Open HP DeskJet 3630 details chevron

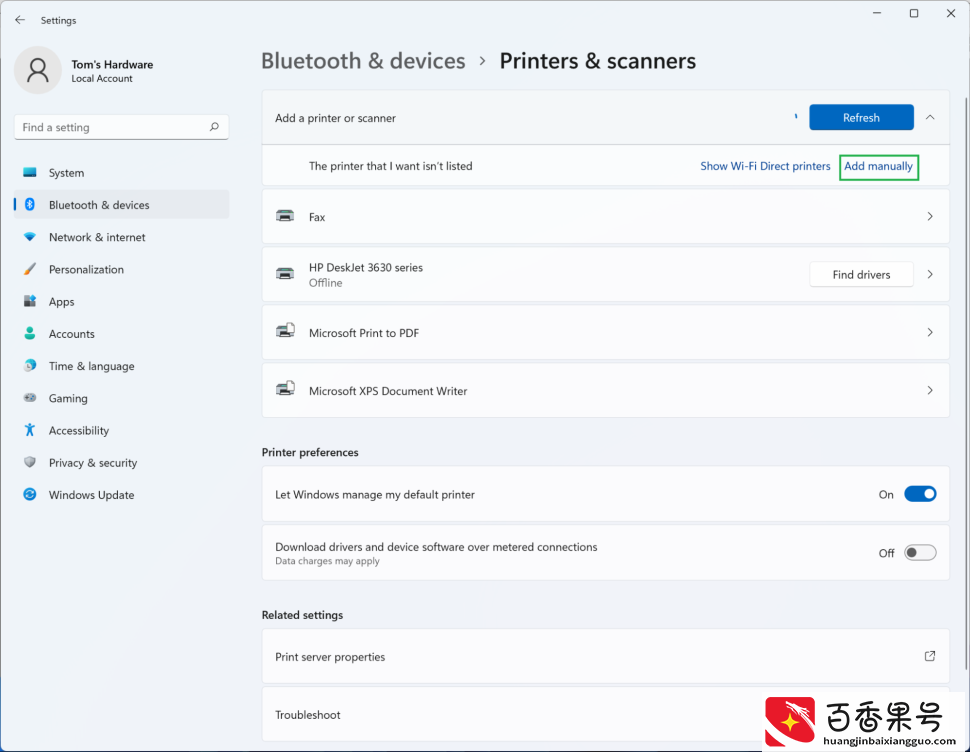(930, 274)
